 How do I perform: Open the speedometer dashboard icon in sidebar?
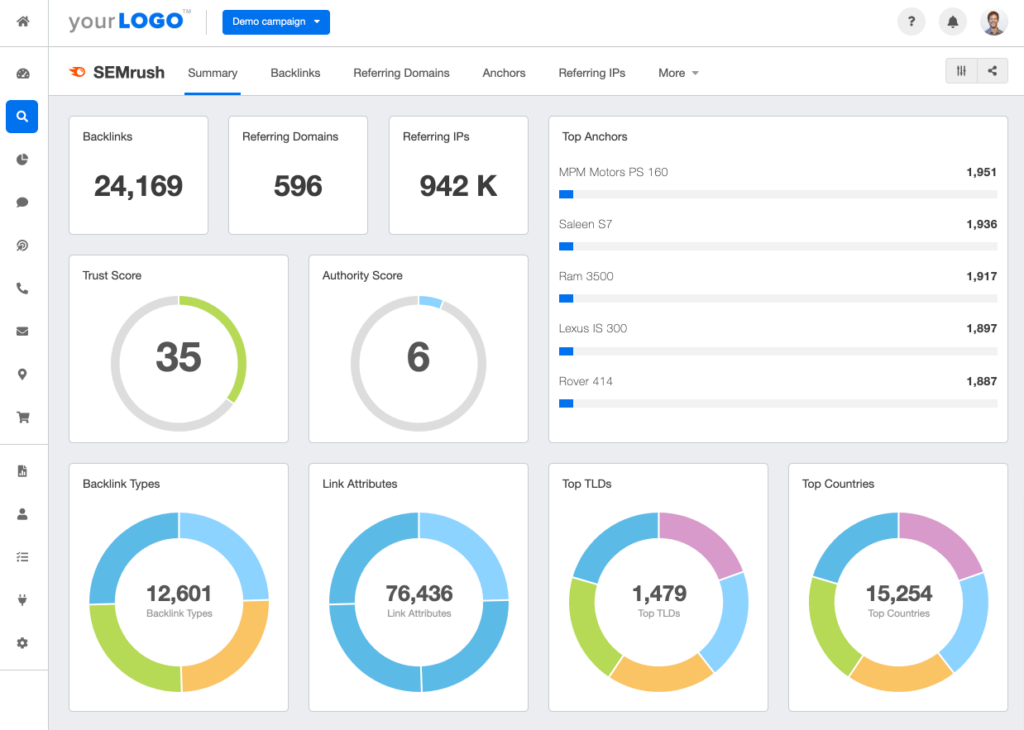(x=22, y=72)
